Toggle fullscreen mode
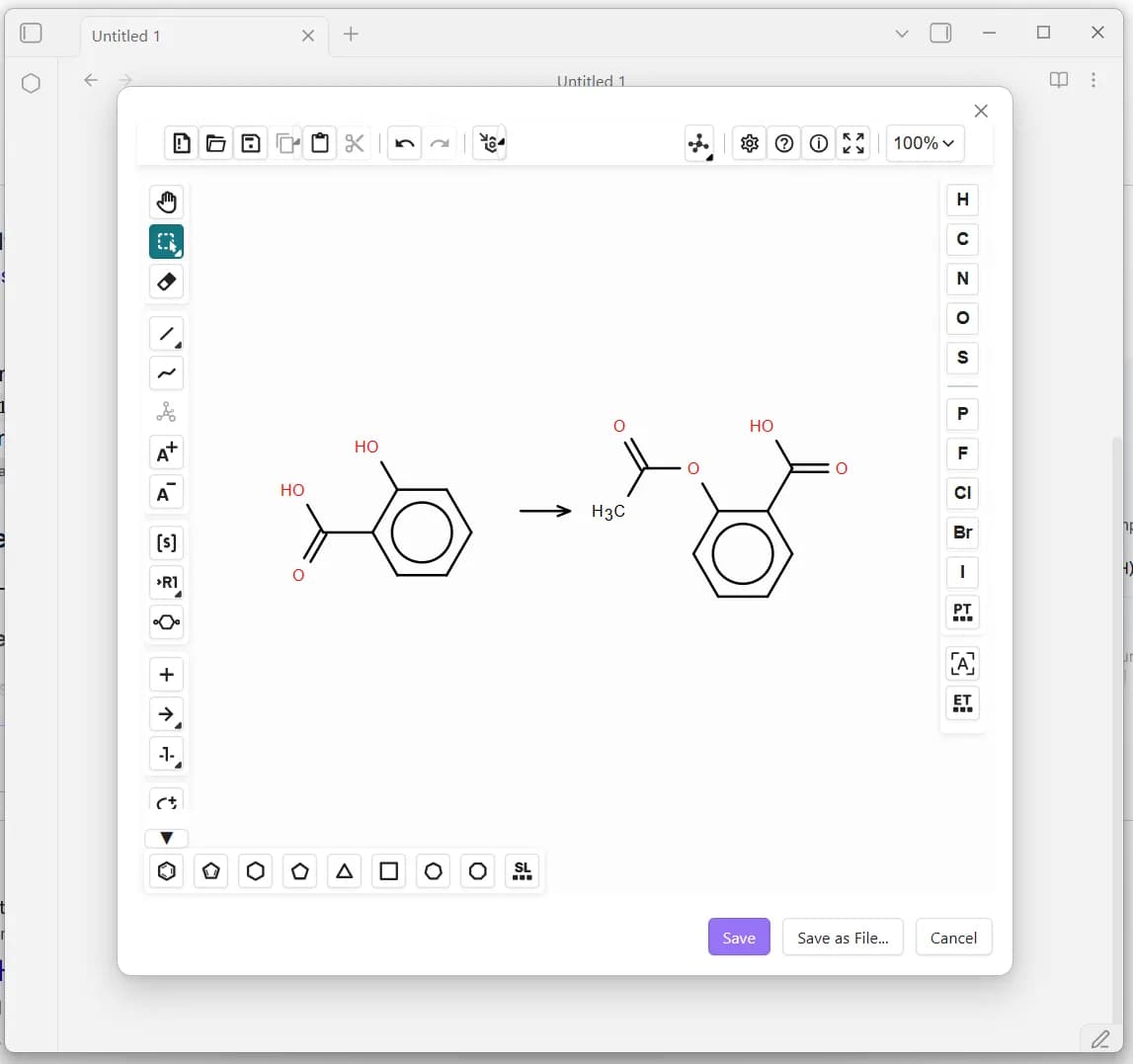The height and width of the screenshot is (1064, 1133). tap(853, 143)
